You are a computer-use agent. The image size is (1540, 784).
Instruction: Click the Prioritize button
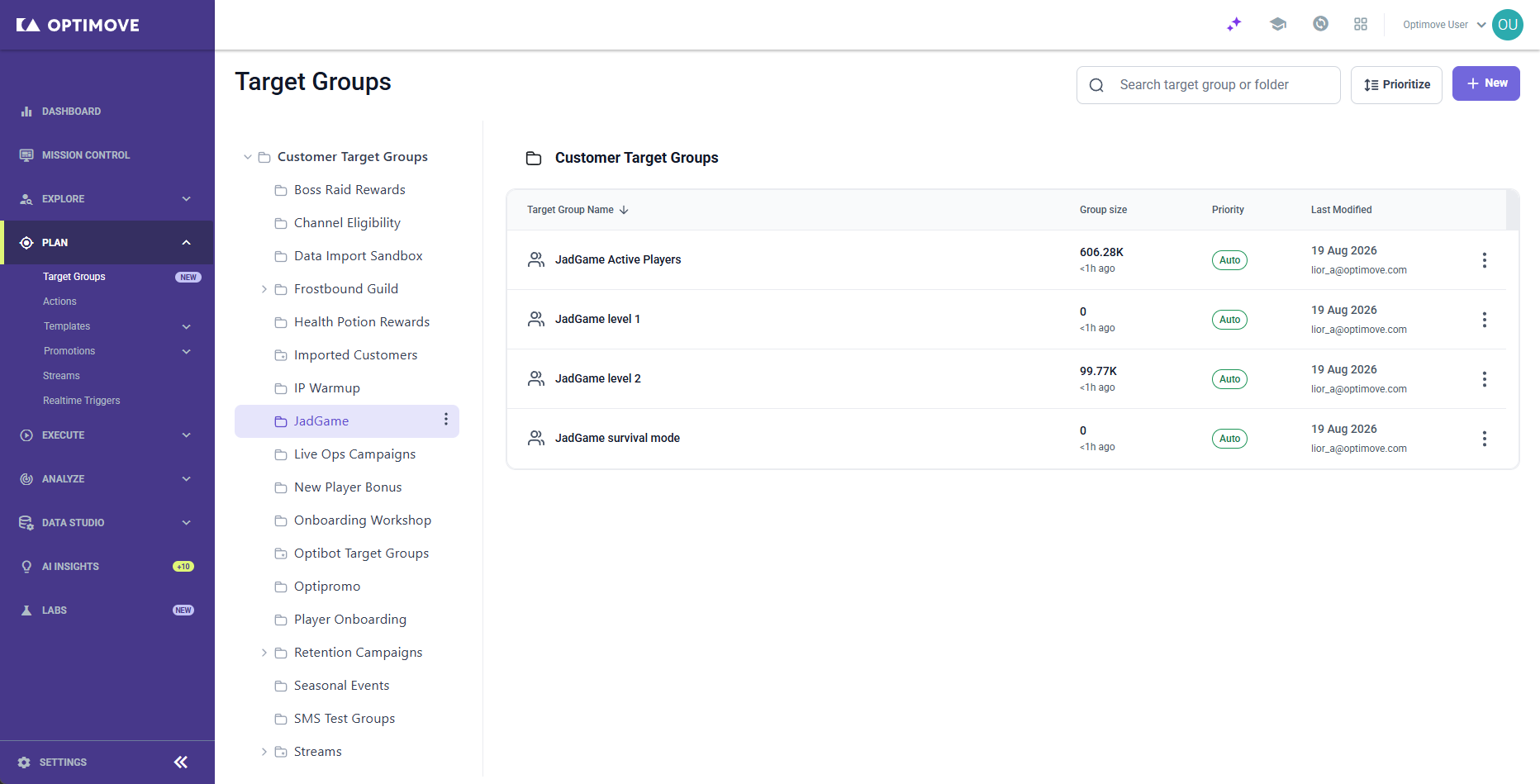[1396, 85]
